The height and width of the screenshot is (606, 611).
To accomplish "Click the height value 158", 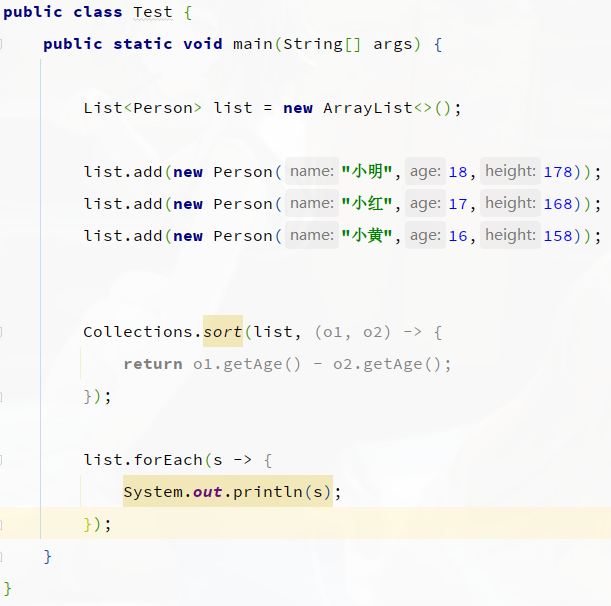I will [558, 236].
